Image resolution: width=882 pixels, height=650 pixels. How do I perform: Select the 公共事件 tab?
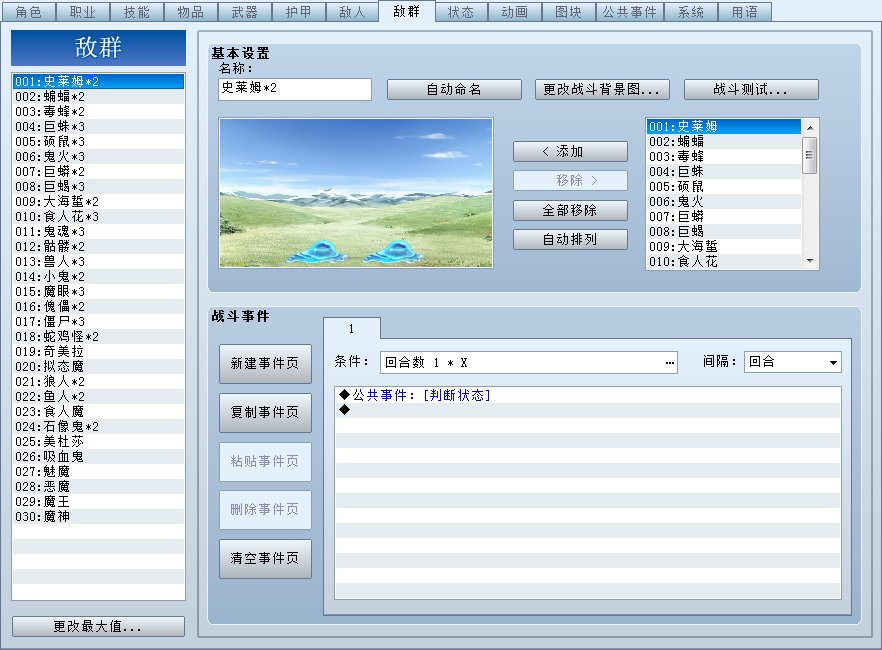(630, 12)
